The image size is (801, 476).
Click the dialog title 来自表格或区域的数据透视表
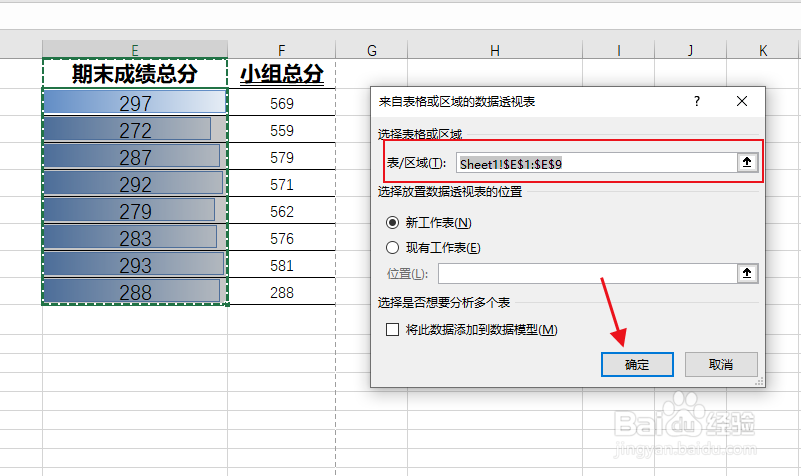(x=457, y=101)
